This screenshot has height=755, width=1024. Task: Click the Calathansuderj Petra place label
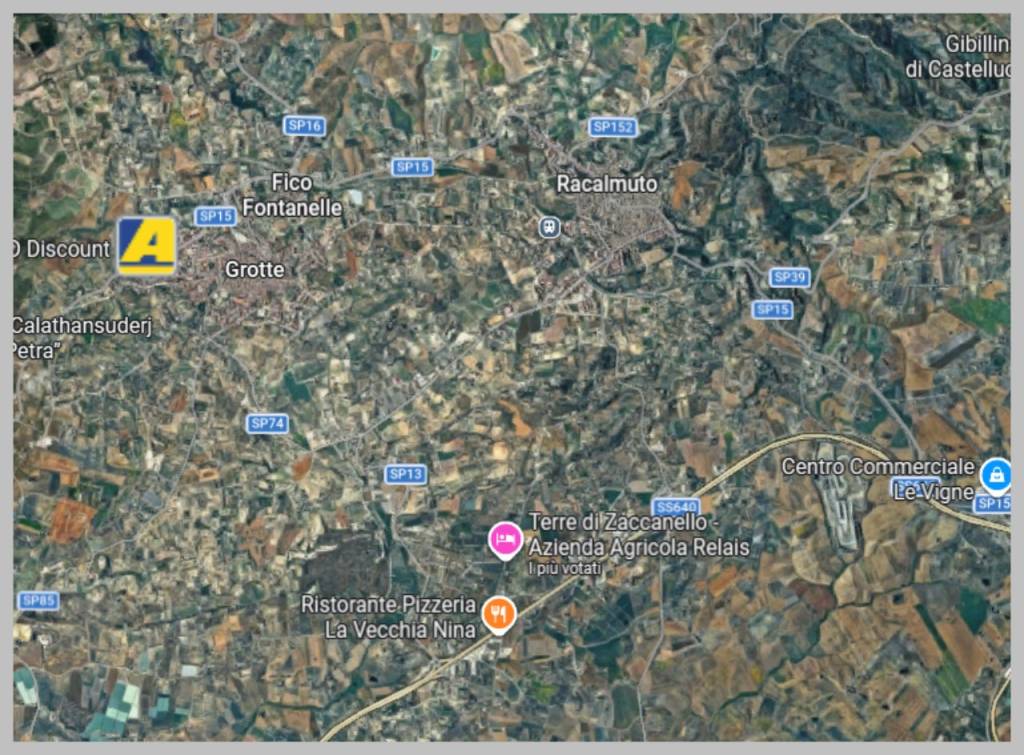pos(82,338)
